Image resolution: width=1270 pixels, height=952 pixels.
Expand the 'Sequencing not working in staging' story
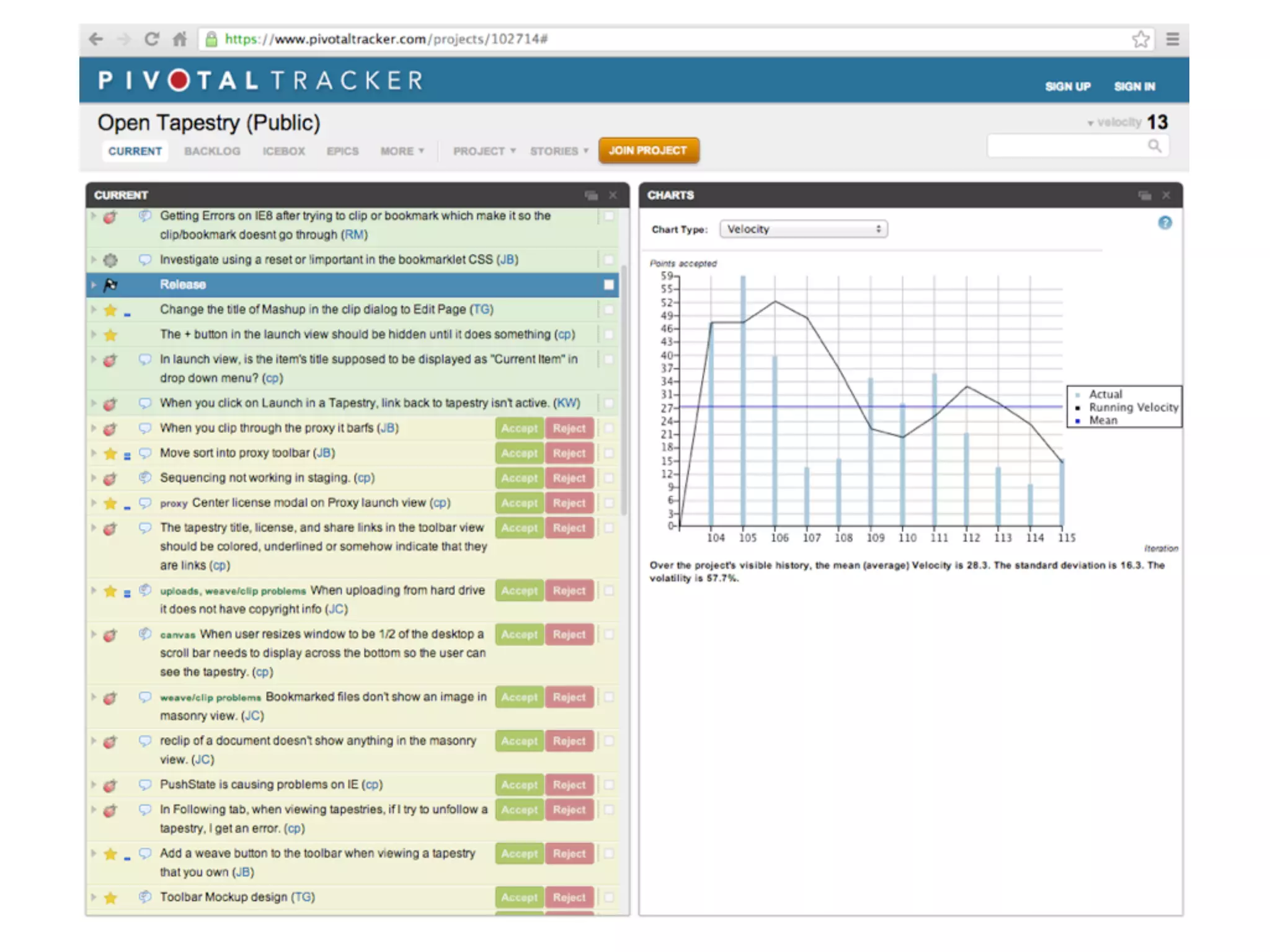(x=94, y=478)
